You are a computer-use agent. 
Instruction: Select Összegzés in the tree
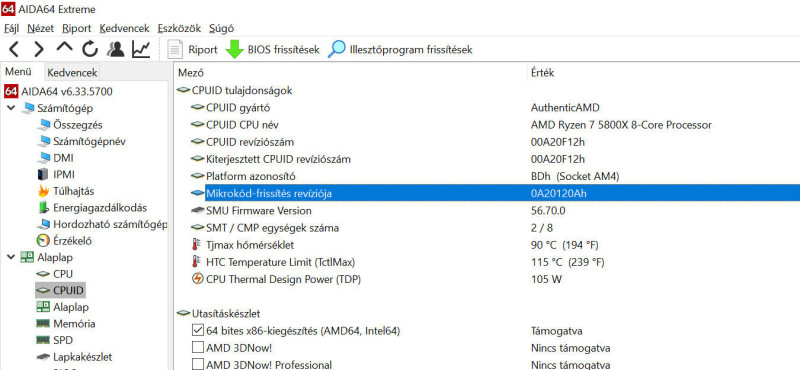[78, 125]
